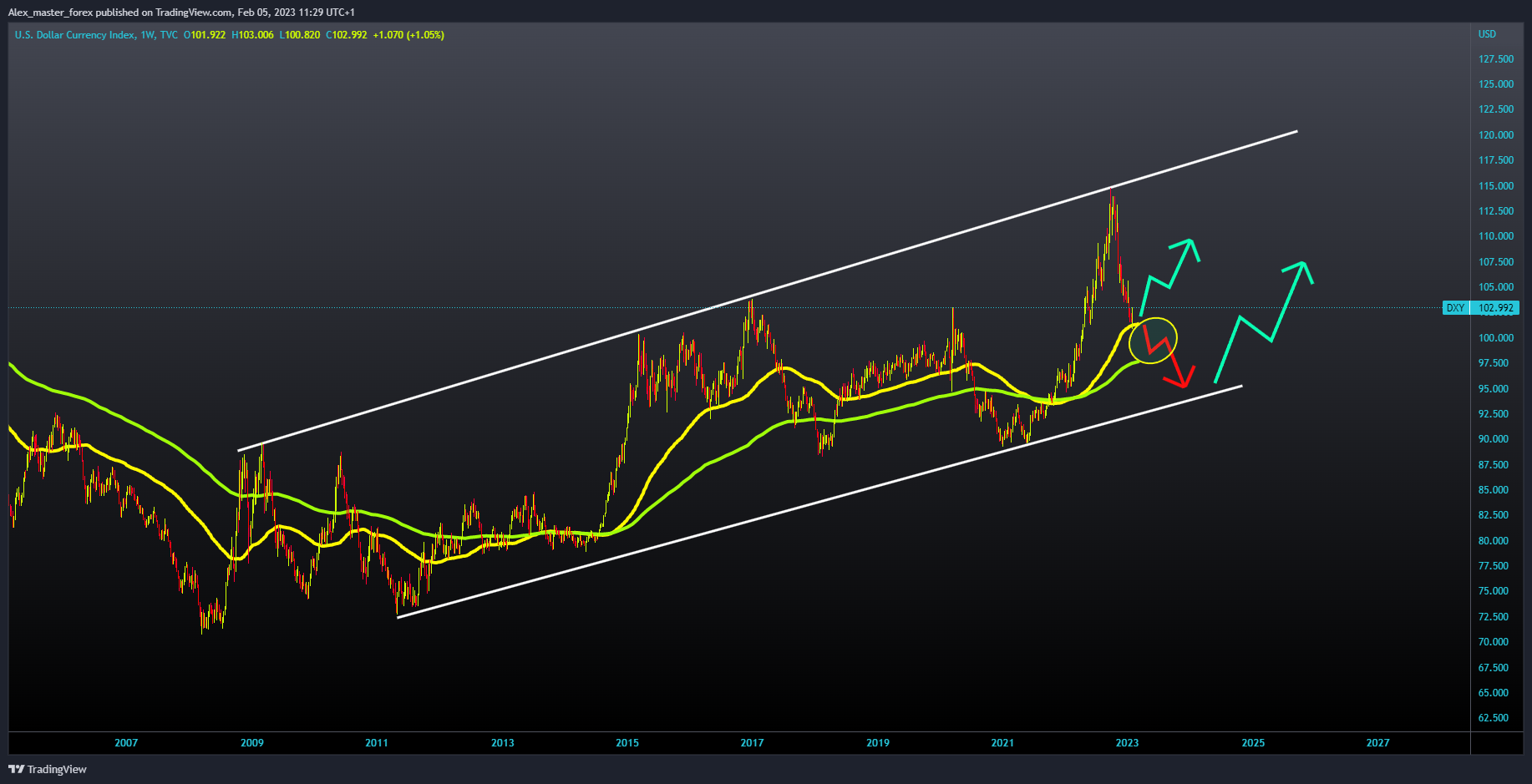Click the U.S. Dollar Currency Index title
Viewport: 1532px width, 784px height.
click(74, 35)
